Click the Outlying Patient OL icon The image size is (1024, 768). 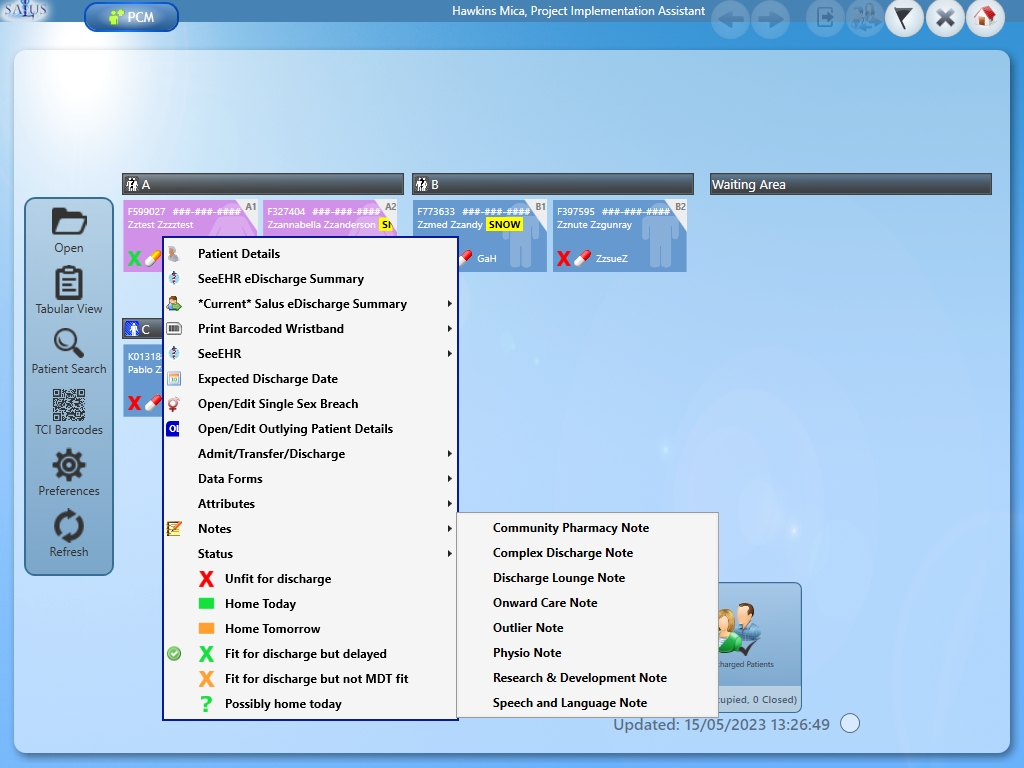(x=173, y=428)
